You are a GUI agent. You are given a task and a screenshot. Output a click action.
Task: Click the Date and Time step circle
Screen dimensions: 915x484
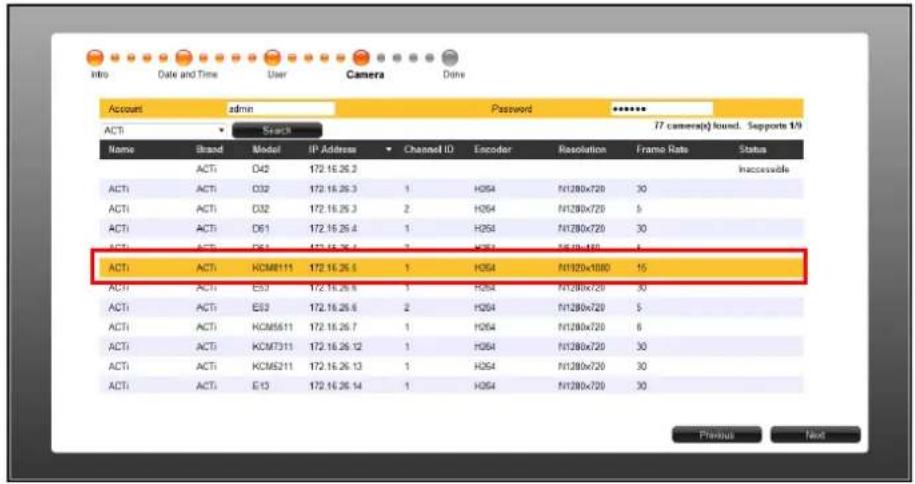point(184,58)
